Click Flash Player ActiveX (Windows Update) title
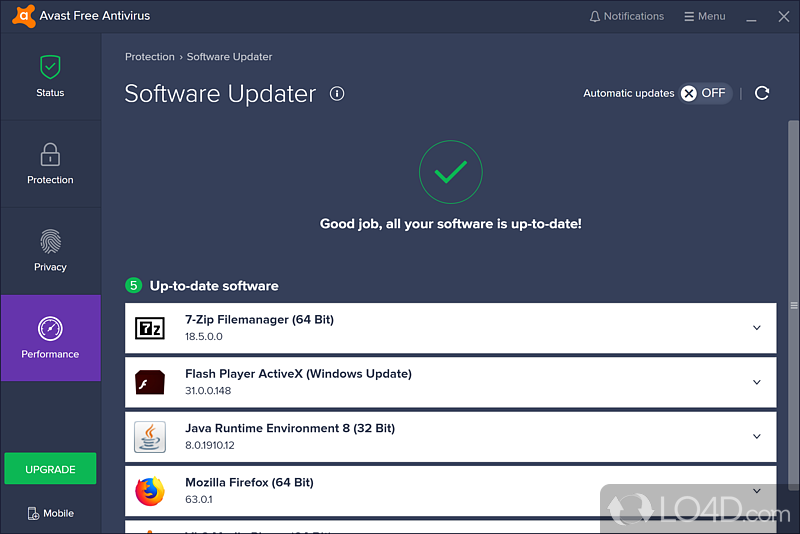This screenshot has height=534, width=800. 298,374
